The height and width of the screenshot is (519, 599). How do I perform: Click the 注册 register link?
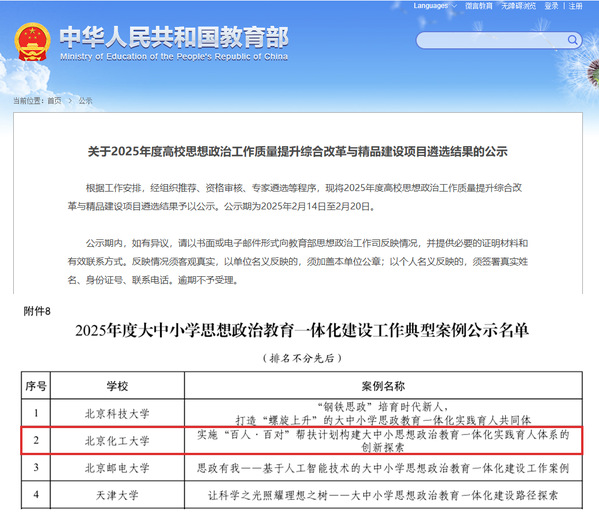tap(575, 6)
